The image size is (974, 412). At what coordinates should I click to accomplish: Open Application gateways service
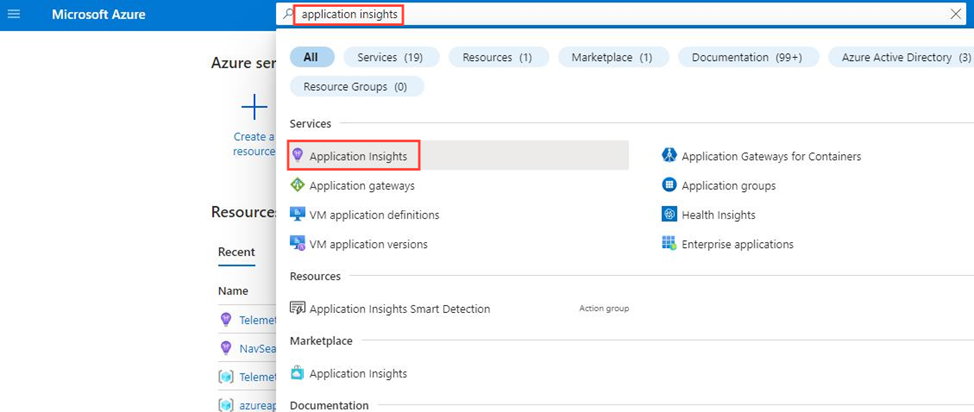click(362, 186)
